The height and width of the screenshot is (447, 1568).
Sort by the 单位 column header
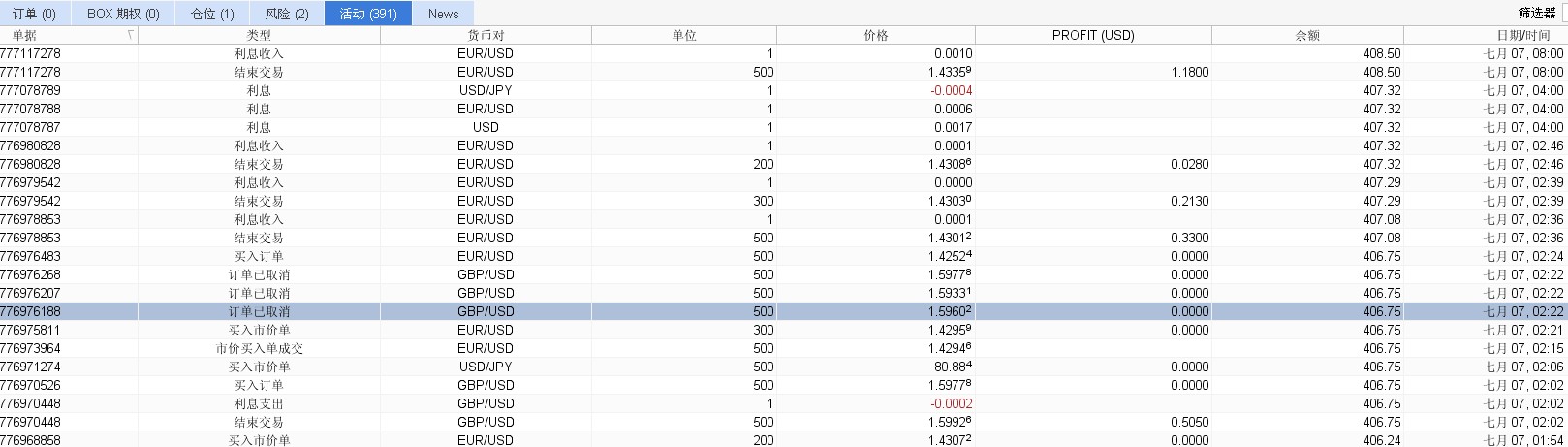(684, 35)
